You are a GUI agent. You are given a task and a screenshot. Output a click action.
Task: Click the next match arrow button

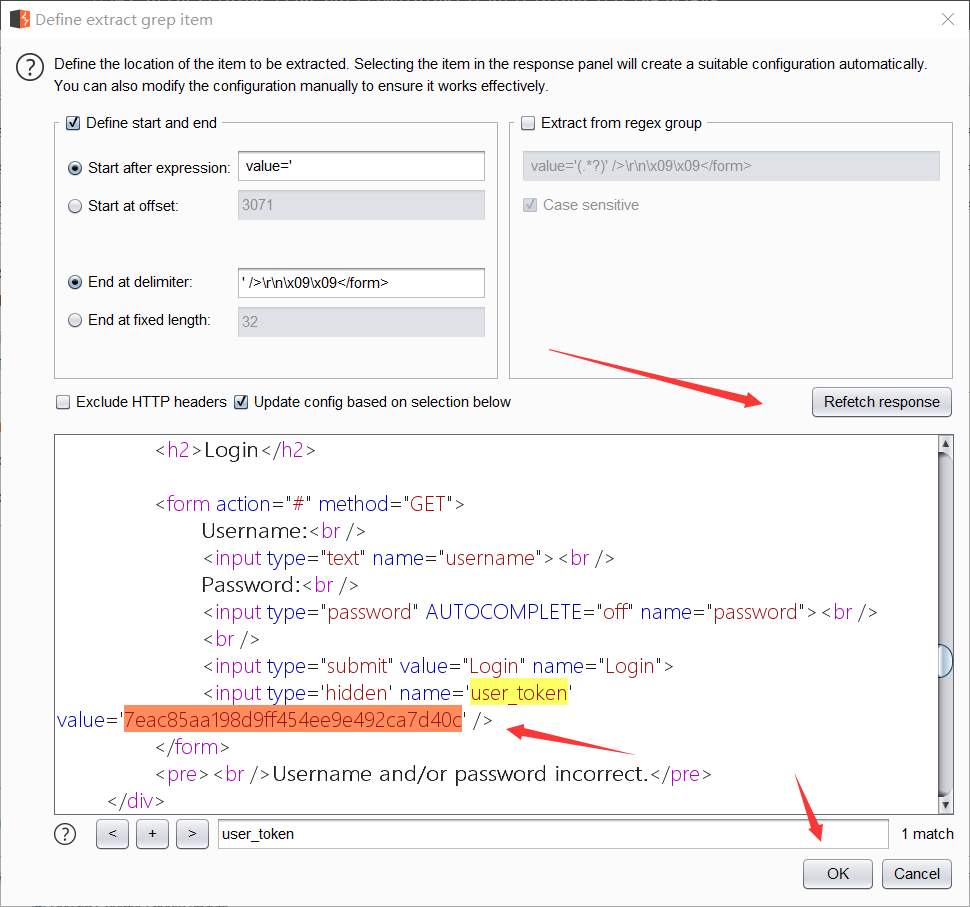coord(191,834)
